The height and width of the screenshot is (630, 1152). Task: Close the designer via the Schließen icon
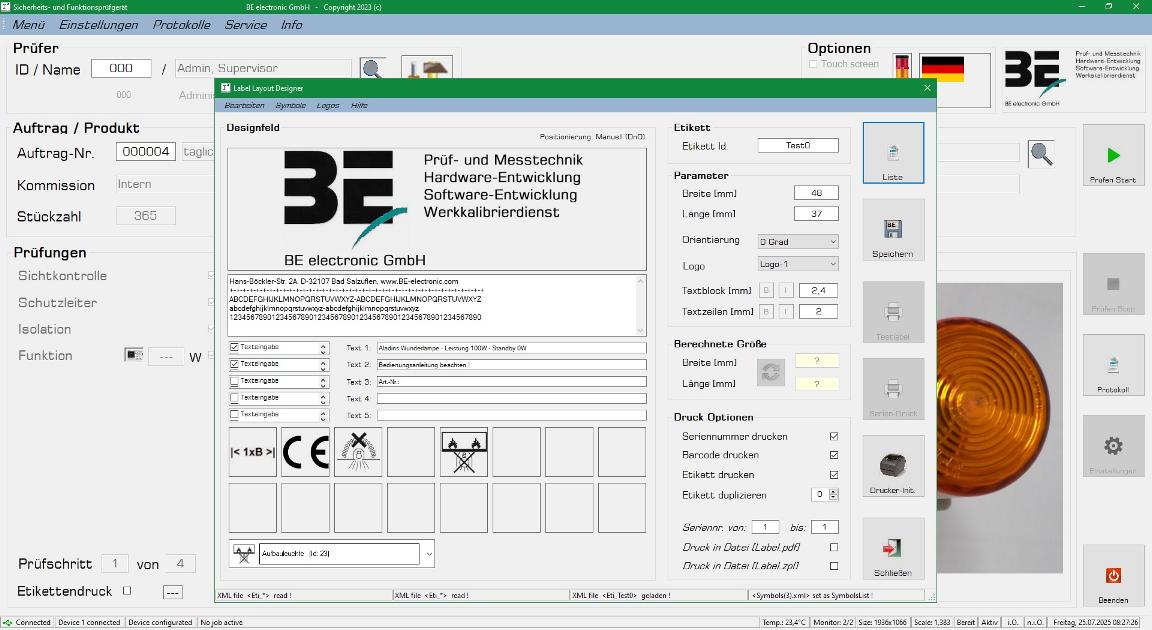click(x=893, y=548)
